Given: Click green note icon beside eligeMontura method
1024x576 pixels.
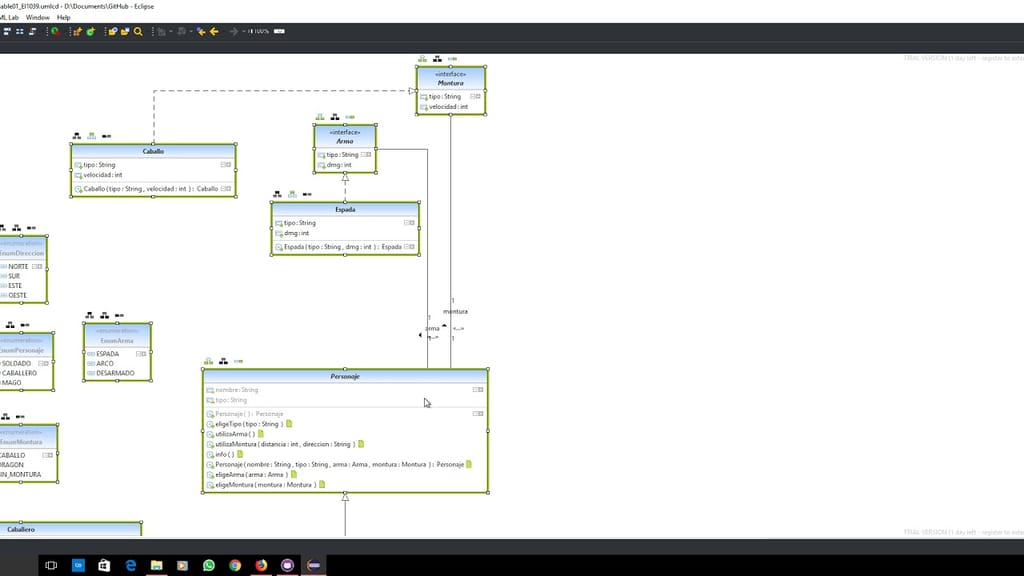Looking at the screenshot, I should (x=322, y=485).
